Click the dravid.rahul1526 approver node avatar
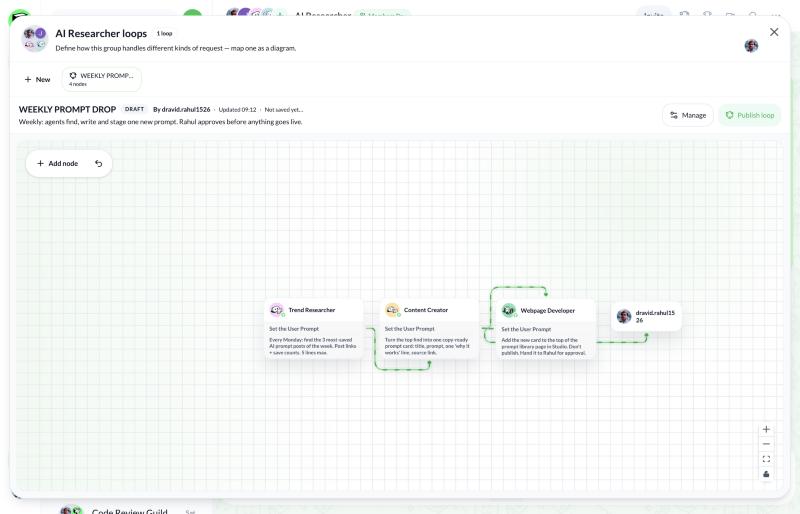The image size is (800, 514). (x=623, y=316)
